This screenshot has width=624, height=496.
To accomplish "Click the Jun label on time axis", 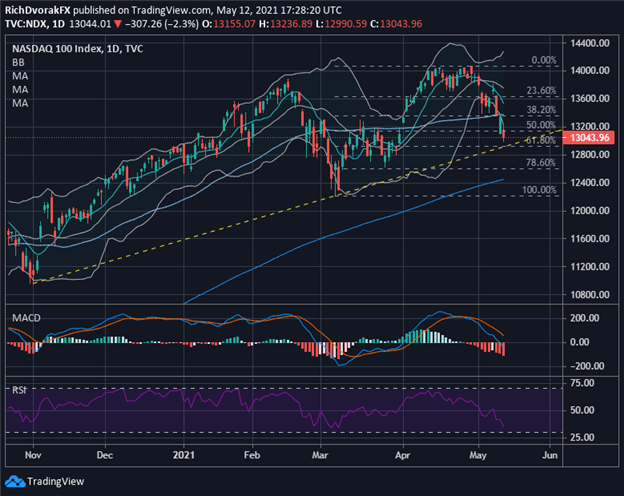I will click(x=550, y=455).
